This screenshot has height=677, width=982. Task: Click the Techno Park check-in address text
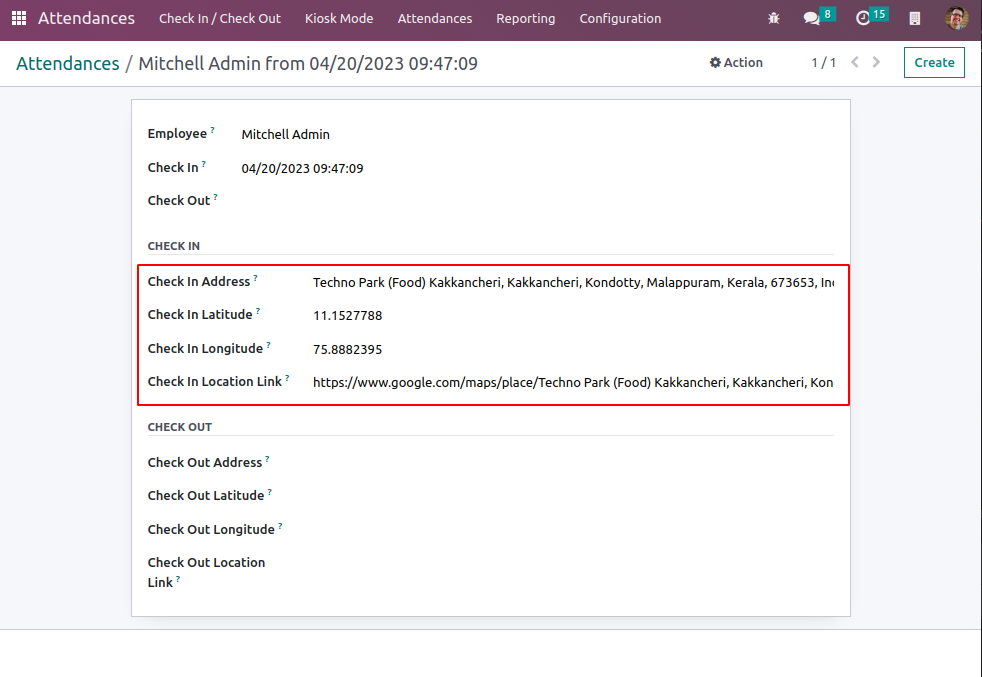(573, 282)
